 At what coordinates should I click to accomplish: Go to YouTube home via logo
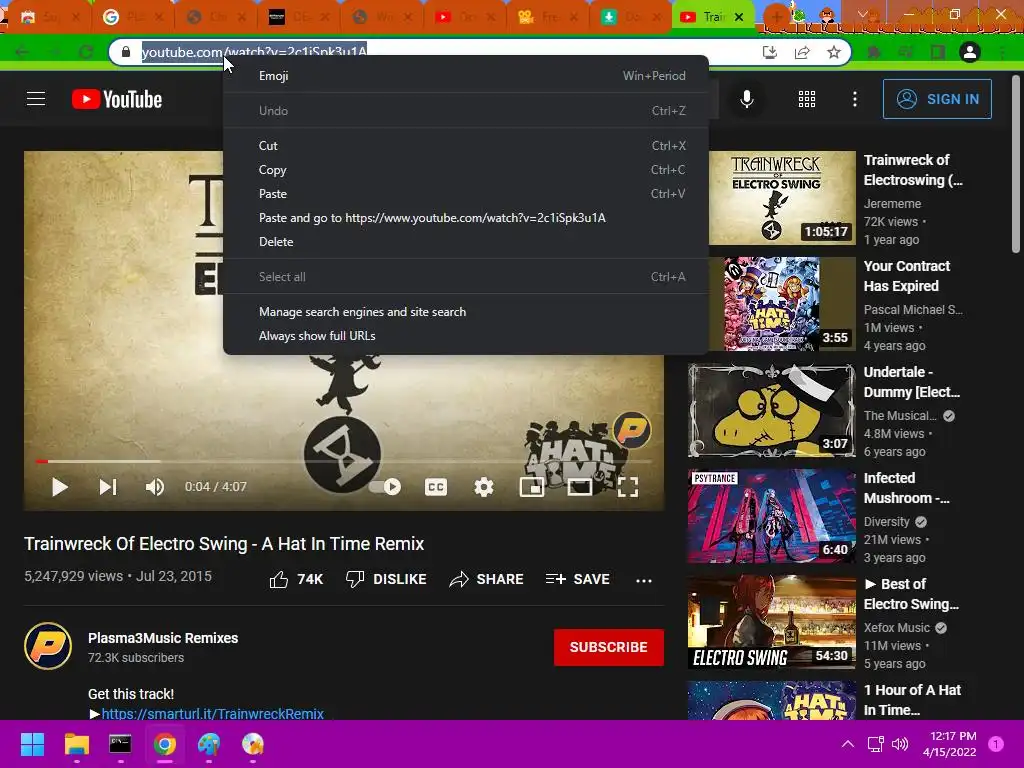click(x=117, y=99)
